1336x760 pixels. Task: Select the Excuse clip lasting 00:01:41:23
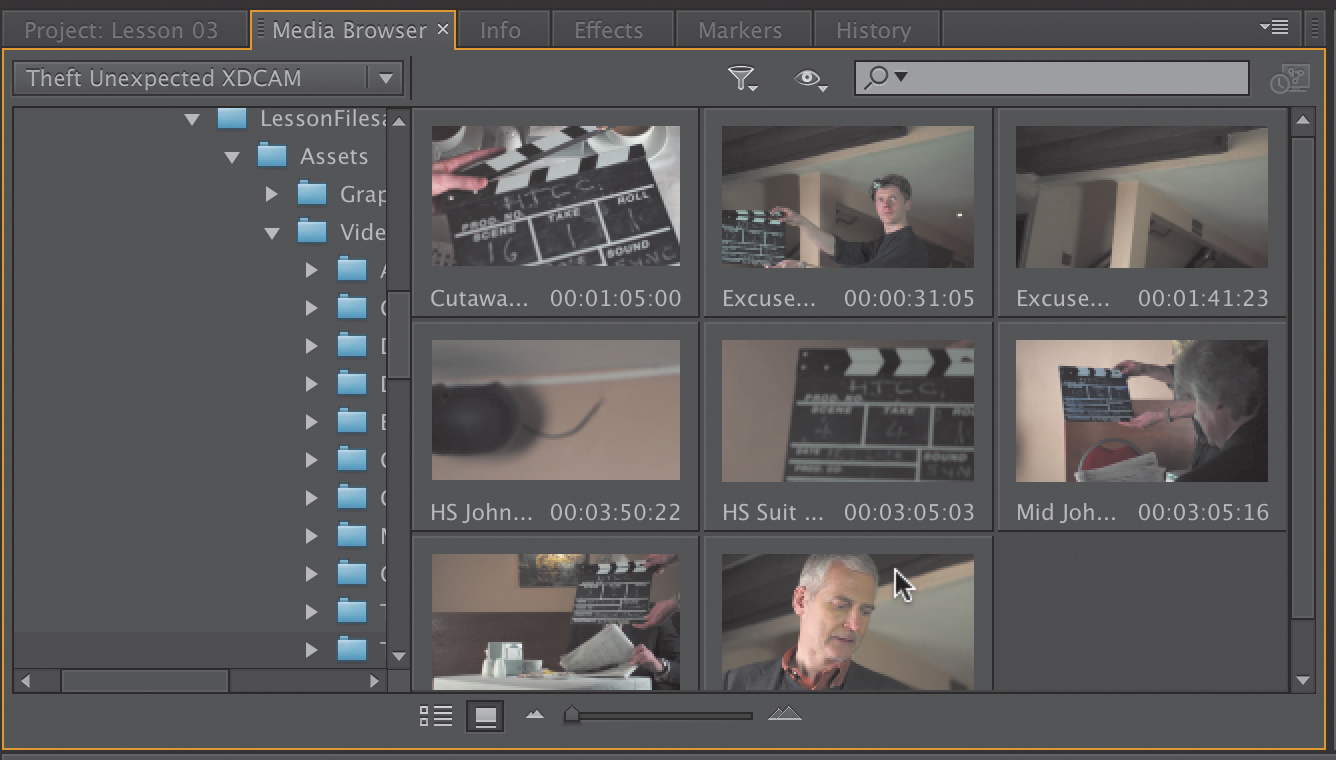tap(1142, 197)
